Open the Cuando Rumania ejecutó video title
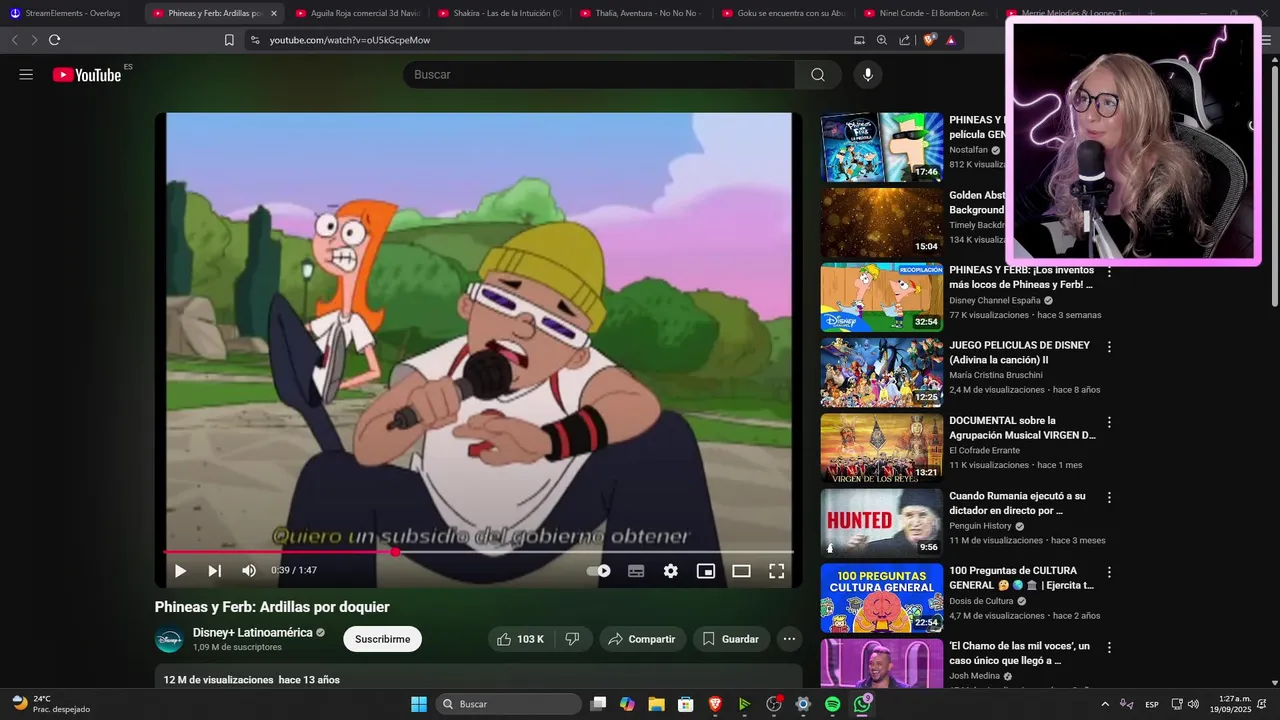The image size is (1280, 720). (1017, 503)
